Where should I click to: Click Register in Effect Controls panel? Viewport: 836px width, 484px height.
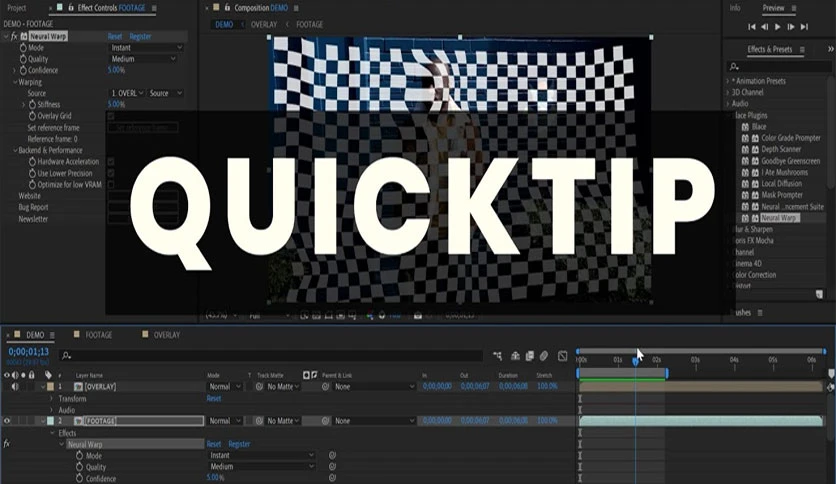point(140,36)
